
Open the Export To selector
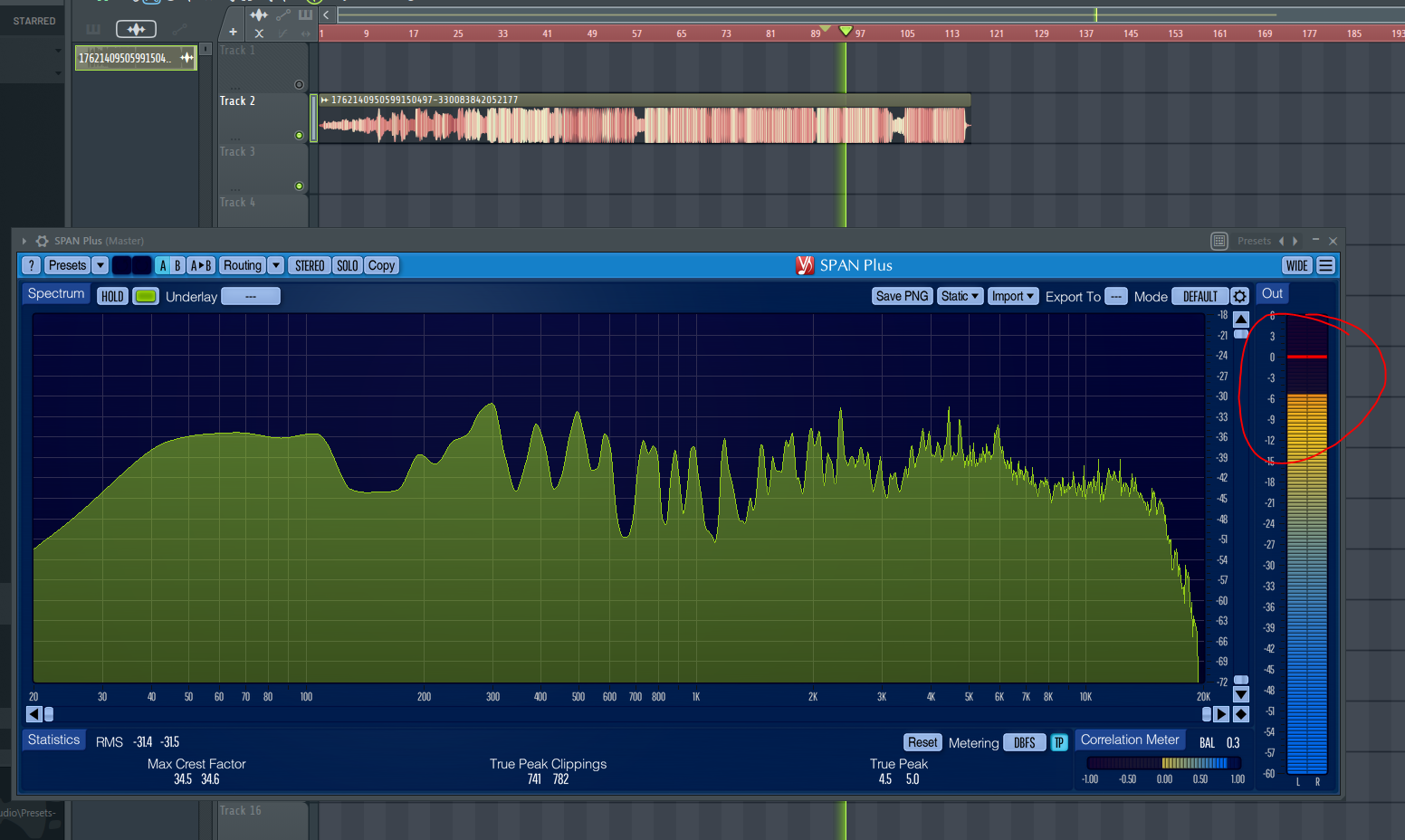tap(1116, 296)
